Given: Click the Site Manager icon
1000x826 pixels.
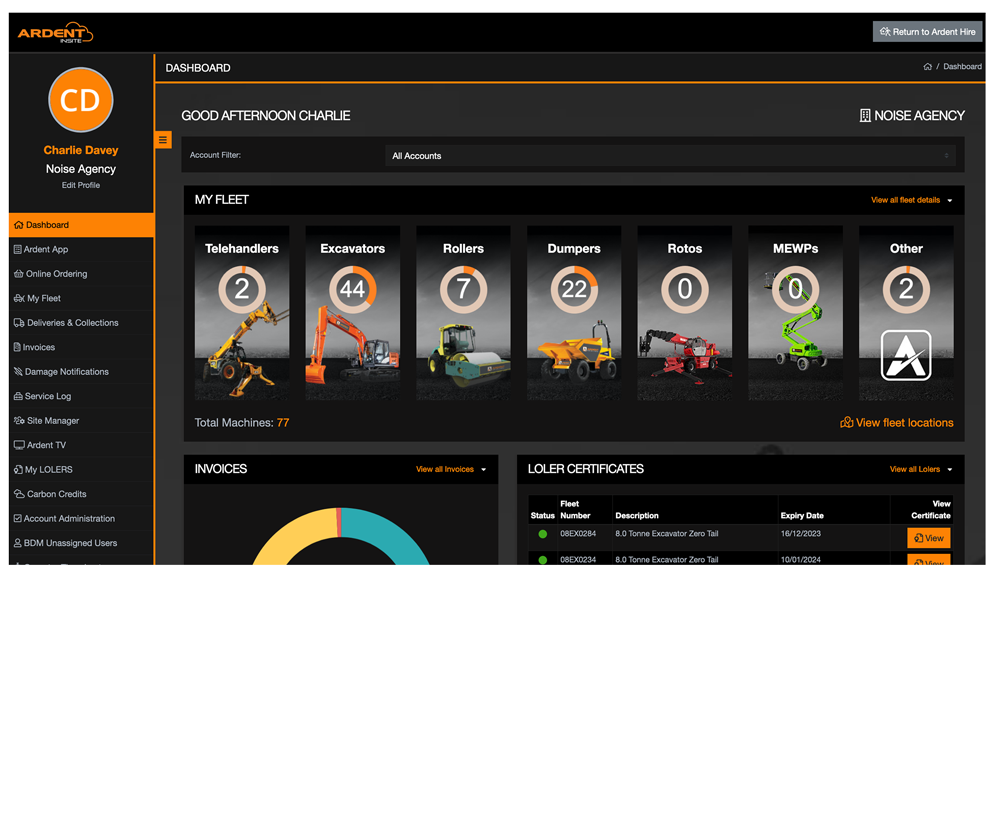Looking at the screenshot, I should click(x=19, y=420).
